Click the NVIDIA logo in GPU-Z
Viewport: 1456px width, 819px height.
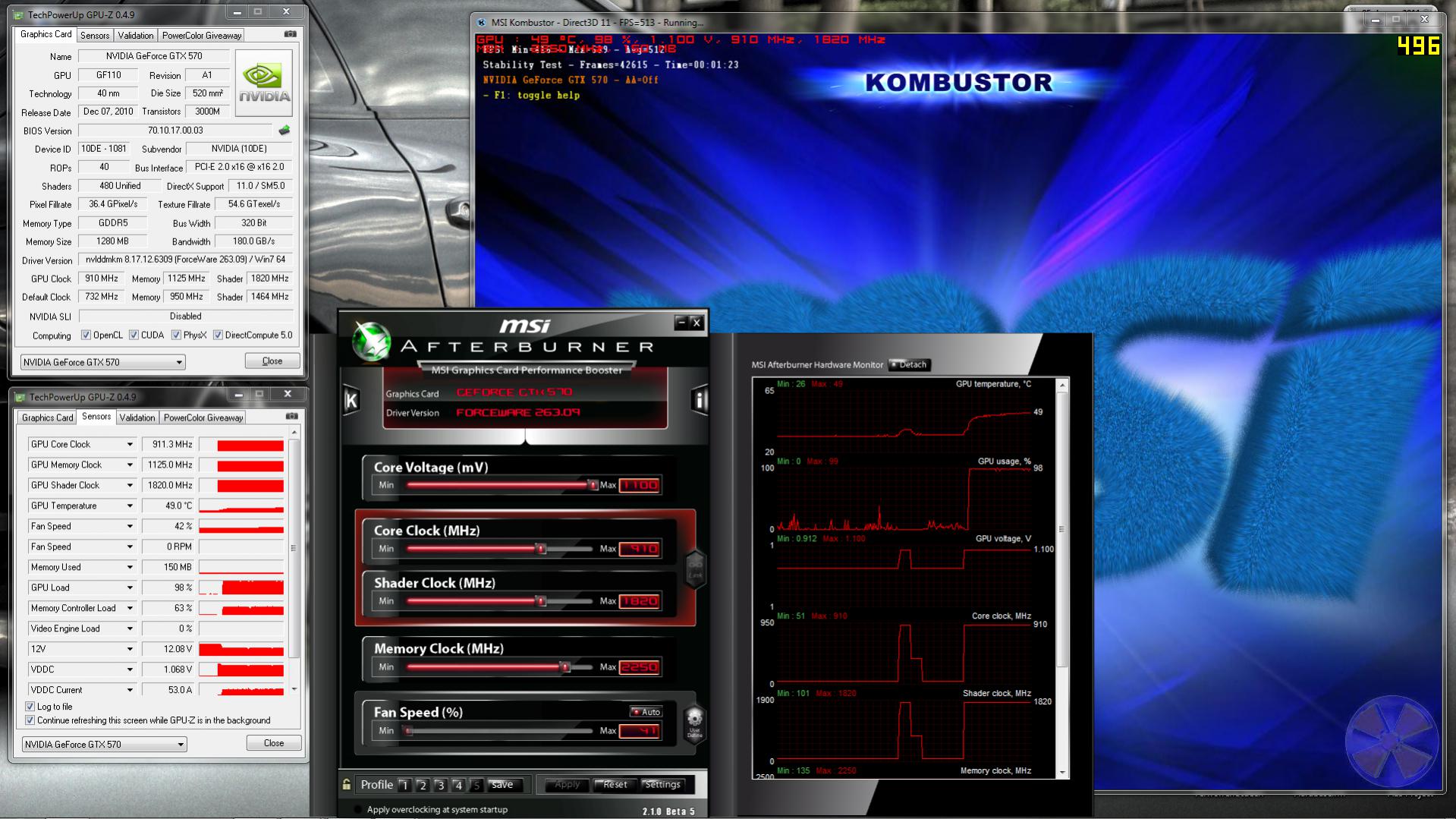[263, 83]
